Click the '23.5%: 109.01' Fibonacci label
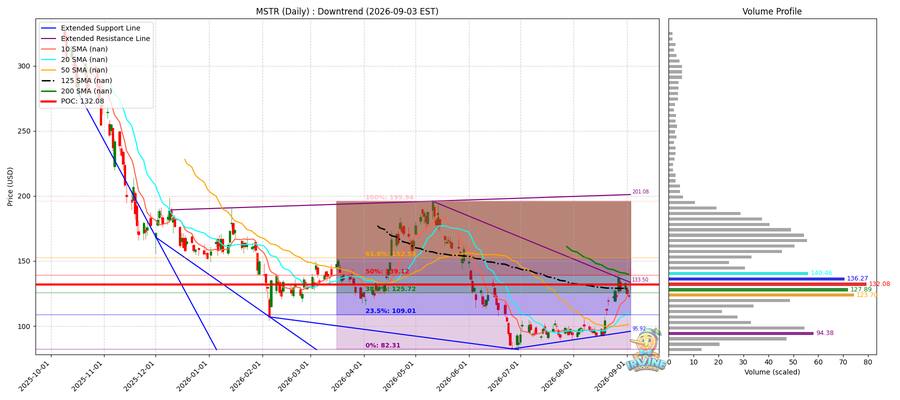Image resolution: width=900 pixels, height=400 pixels. coord(390,310)
